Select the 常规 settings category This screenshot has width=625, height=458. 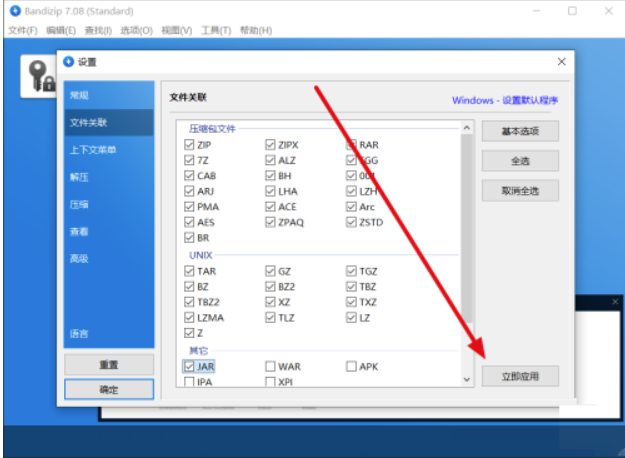click(109, 95)
